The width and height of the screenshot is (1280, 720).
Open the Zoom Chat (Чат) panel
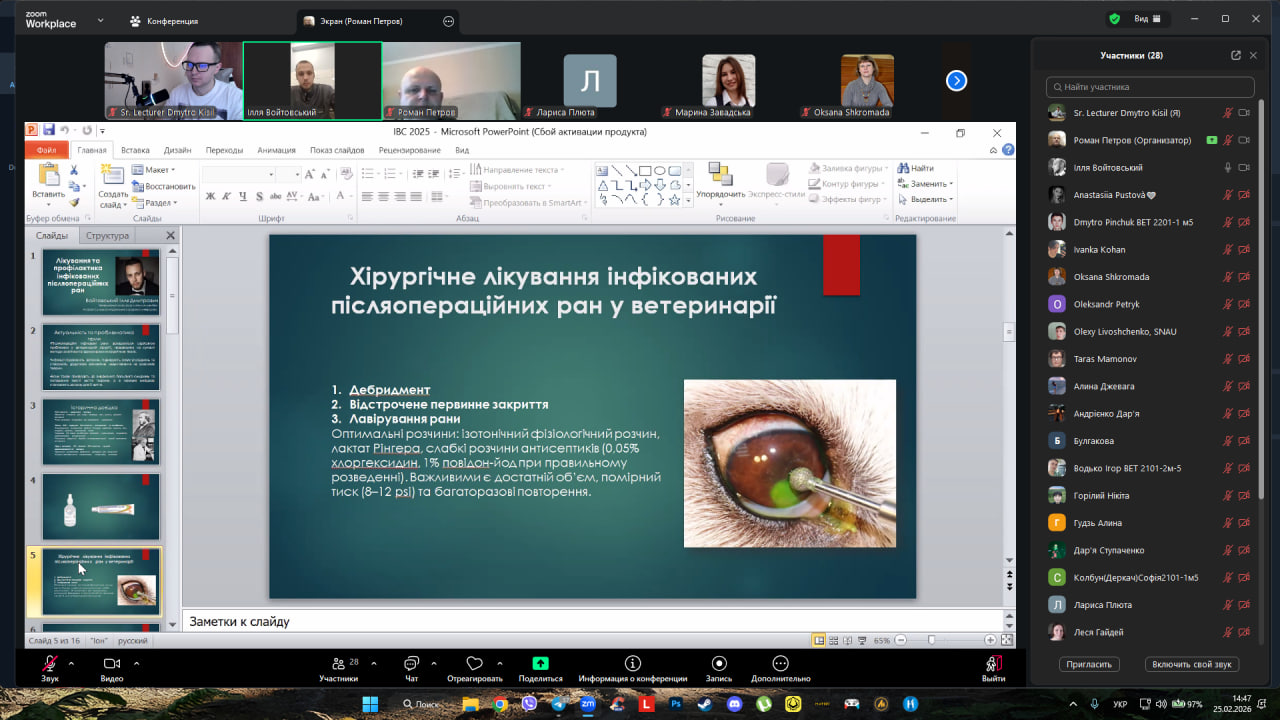click(x=411, y=664)
